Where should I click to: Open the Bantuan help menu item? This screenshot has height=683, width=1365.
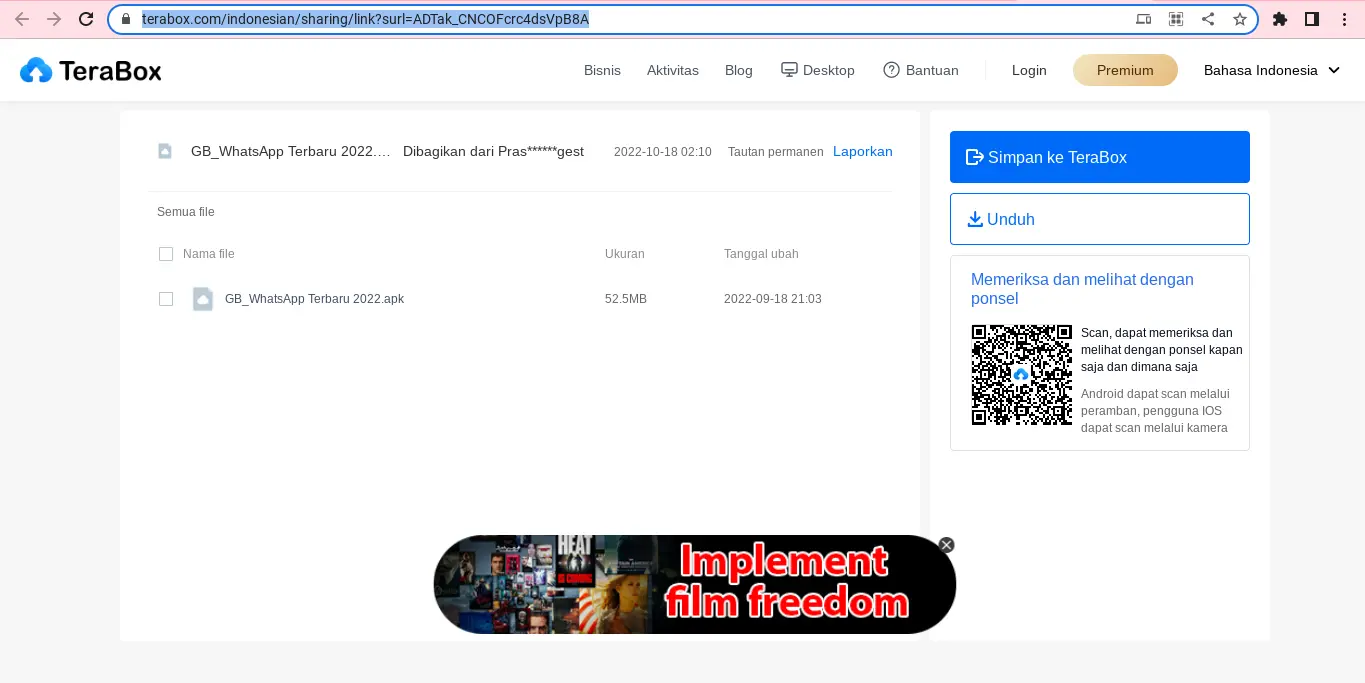(x=921, y=70)
